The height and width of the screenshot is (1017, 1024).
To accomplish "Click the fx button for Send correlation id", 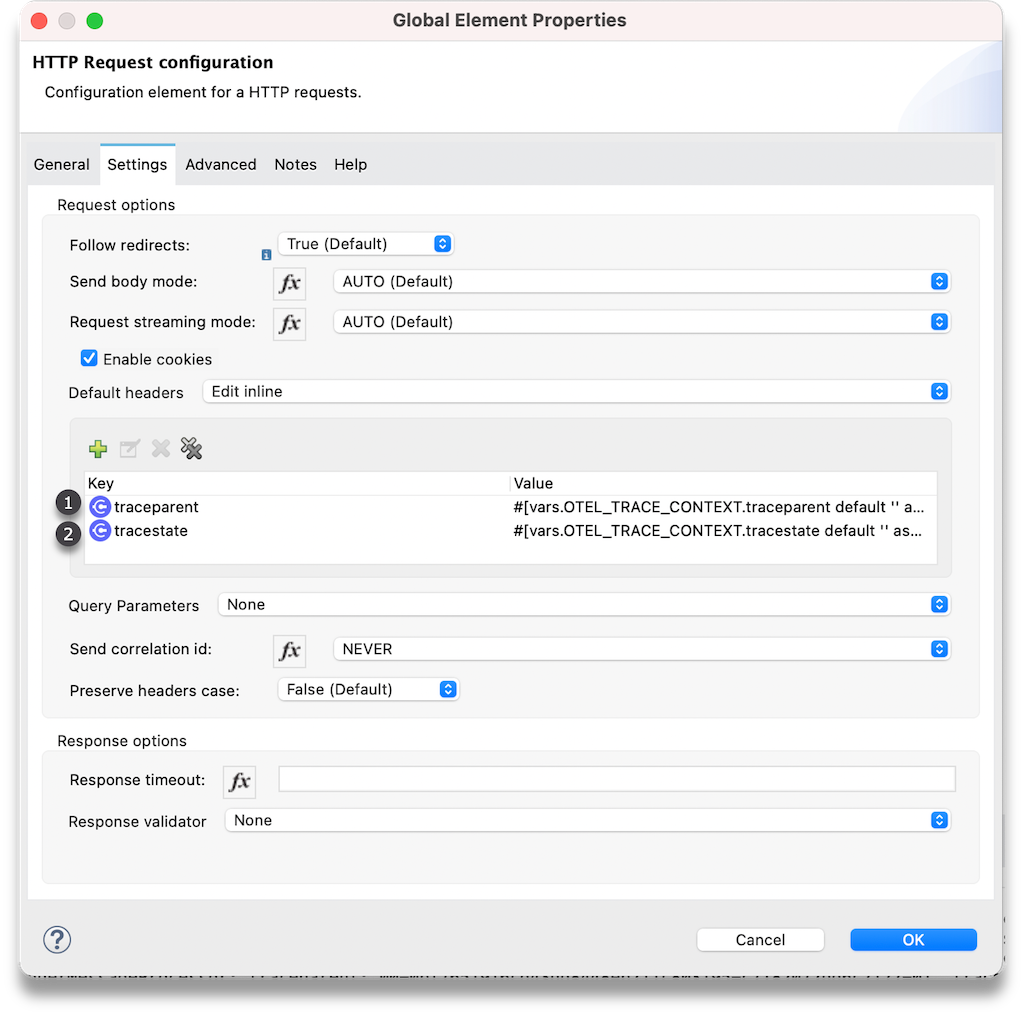I will click(x=289, y=650).
